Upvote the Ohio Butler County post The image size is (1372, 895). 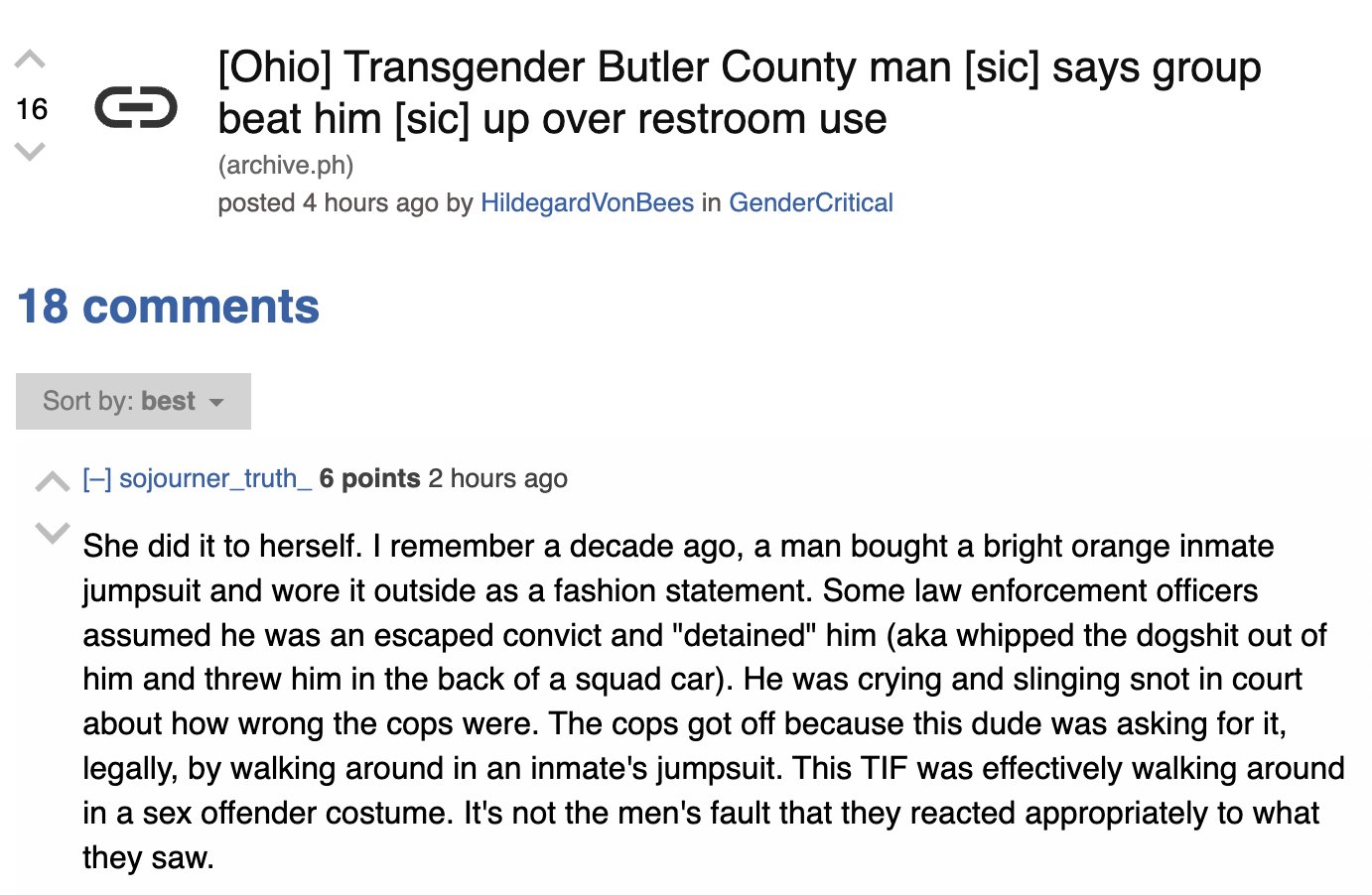[x=30, y=60]
